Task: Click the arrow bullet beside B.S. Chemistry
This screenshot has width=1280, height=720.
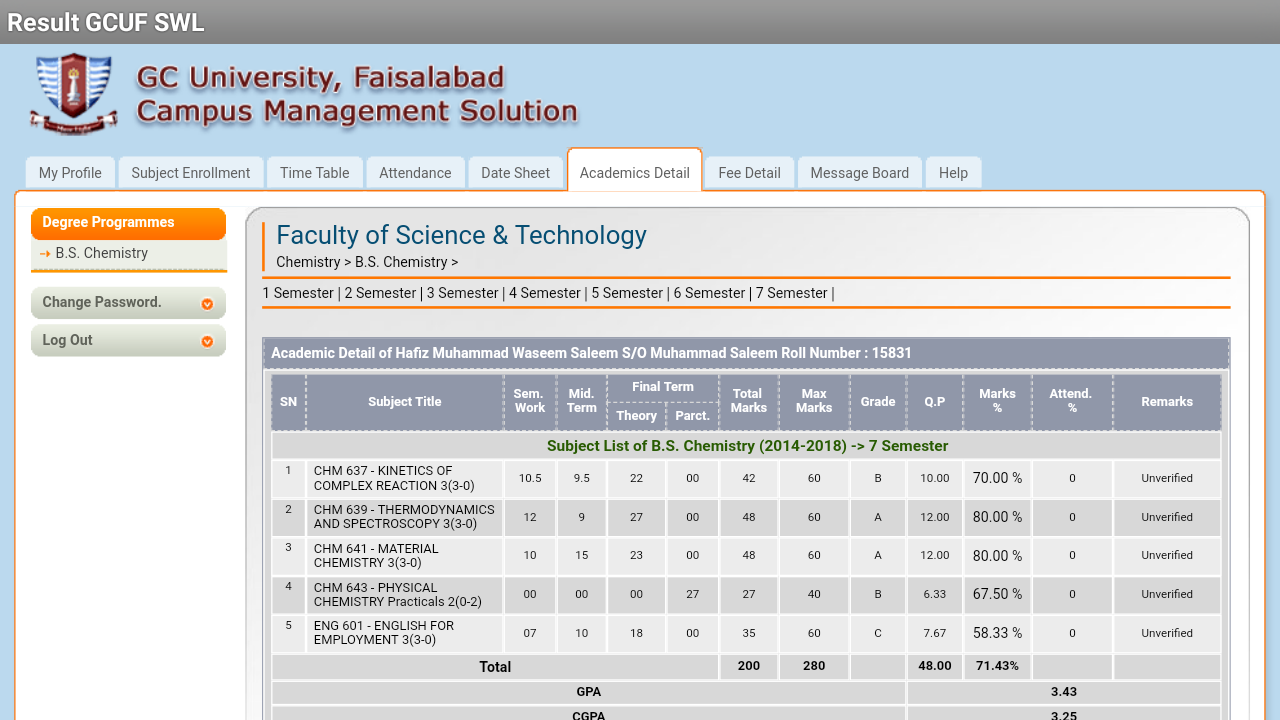Action: (x=45, y=254)
